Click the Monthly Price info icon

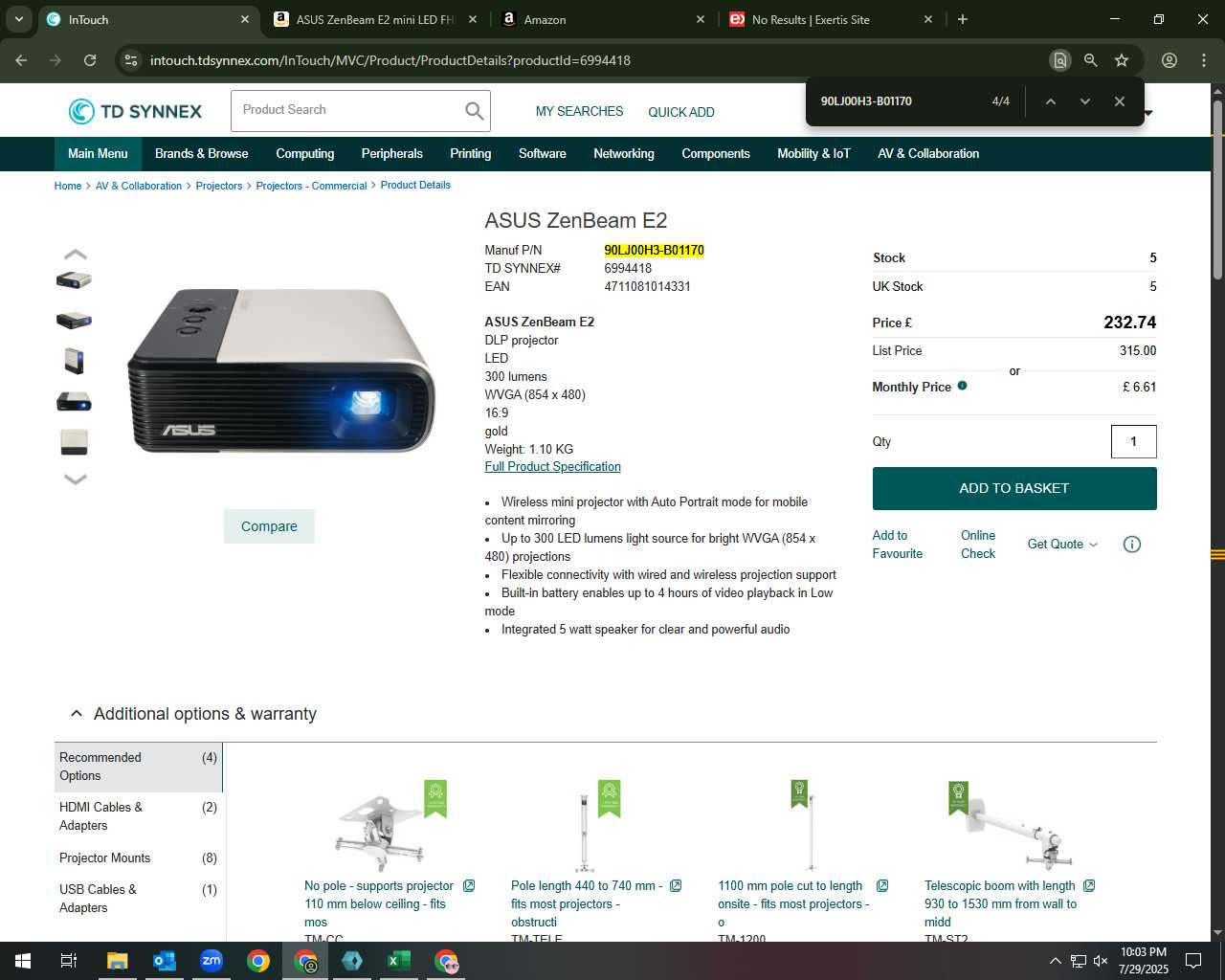(962, 386)
